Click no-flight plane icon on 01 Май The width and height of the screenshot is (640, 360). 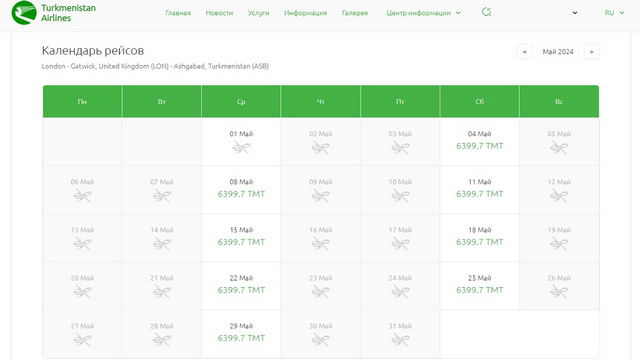241,147
